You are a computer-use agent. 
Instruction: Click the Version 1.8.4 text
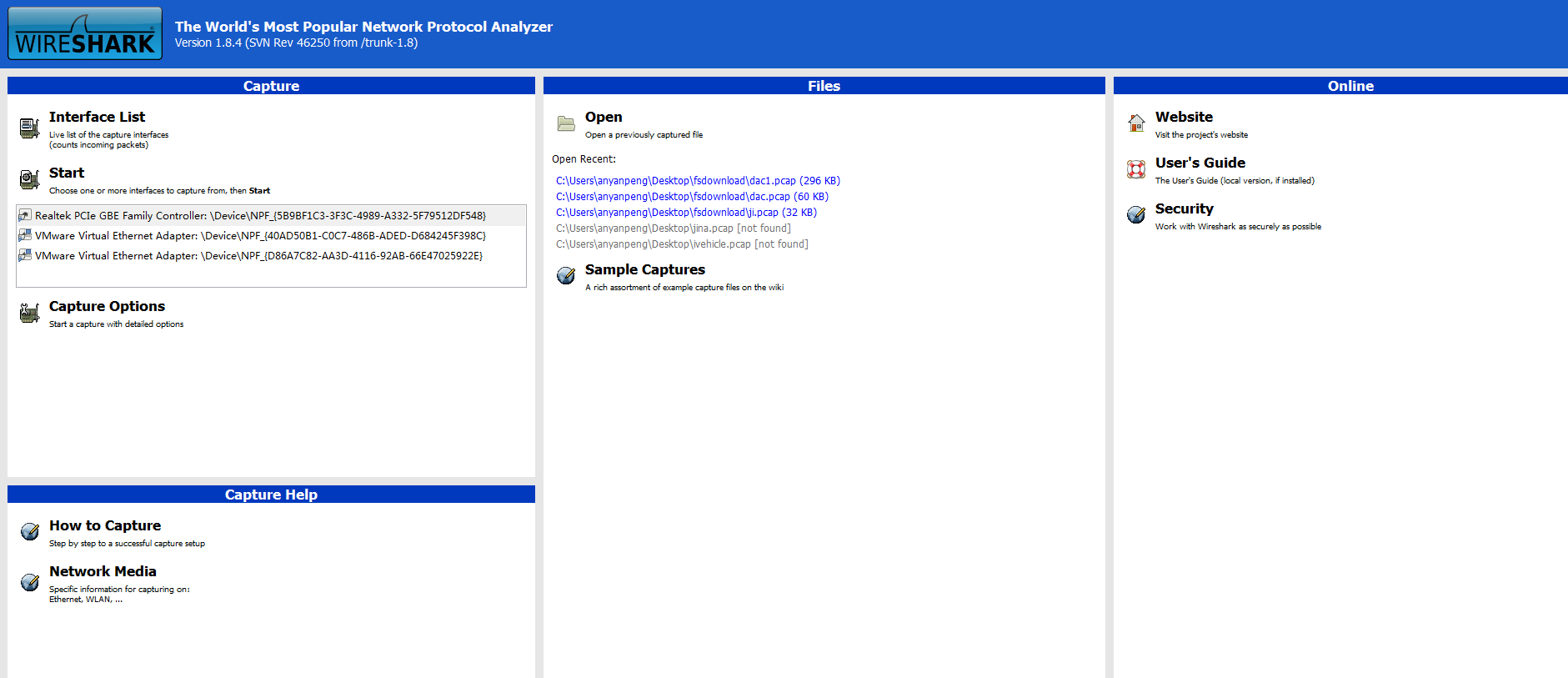pos(296,43)
